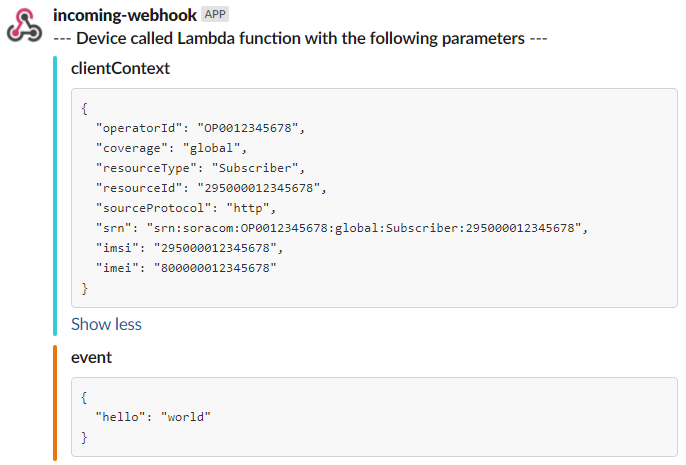Click the sourceProtocol http line
Screen dimensions: 686x465
click(185, 208)
